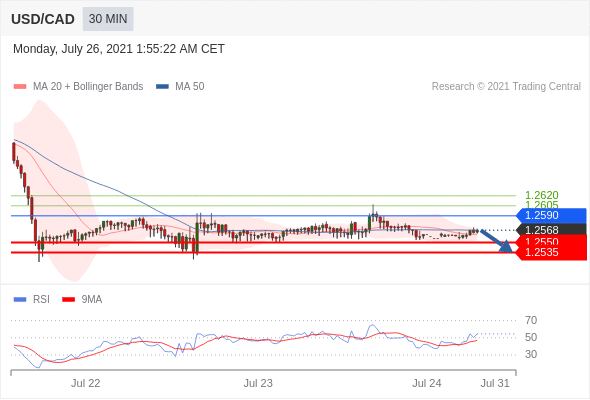Click the green 1.2620 resistance label

[541, 195]
